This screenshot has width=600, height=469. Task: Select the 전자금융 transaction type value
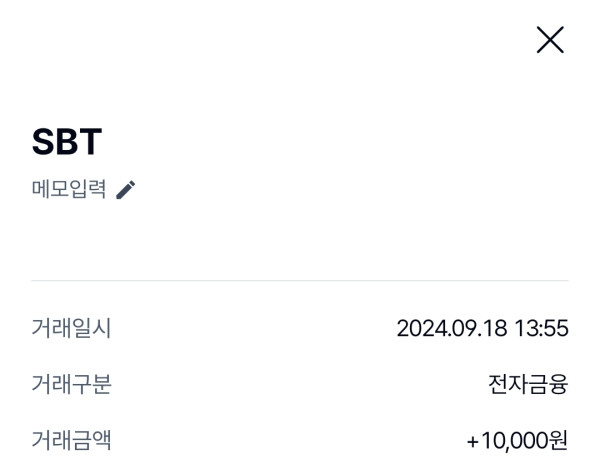(527, 384)
